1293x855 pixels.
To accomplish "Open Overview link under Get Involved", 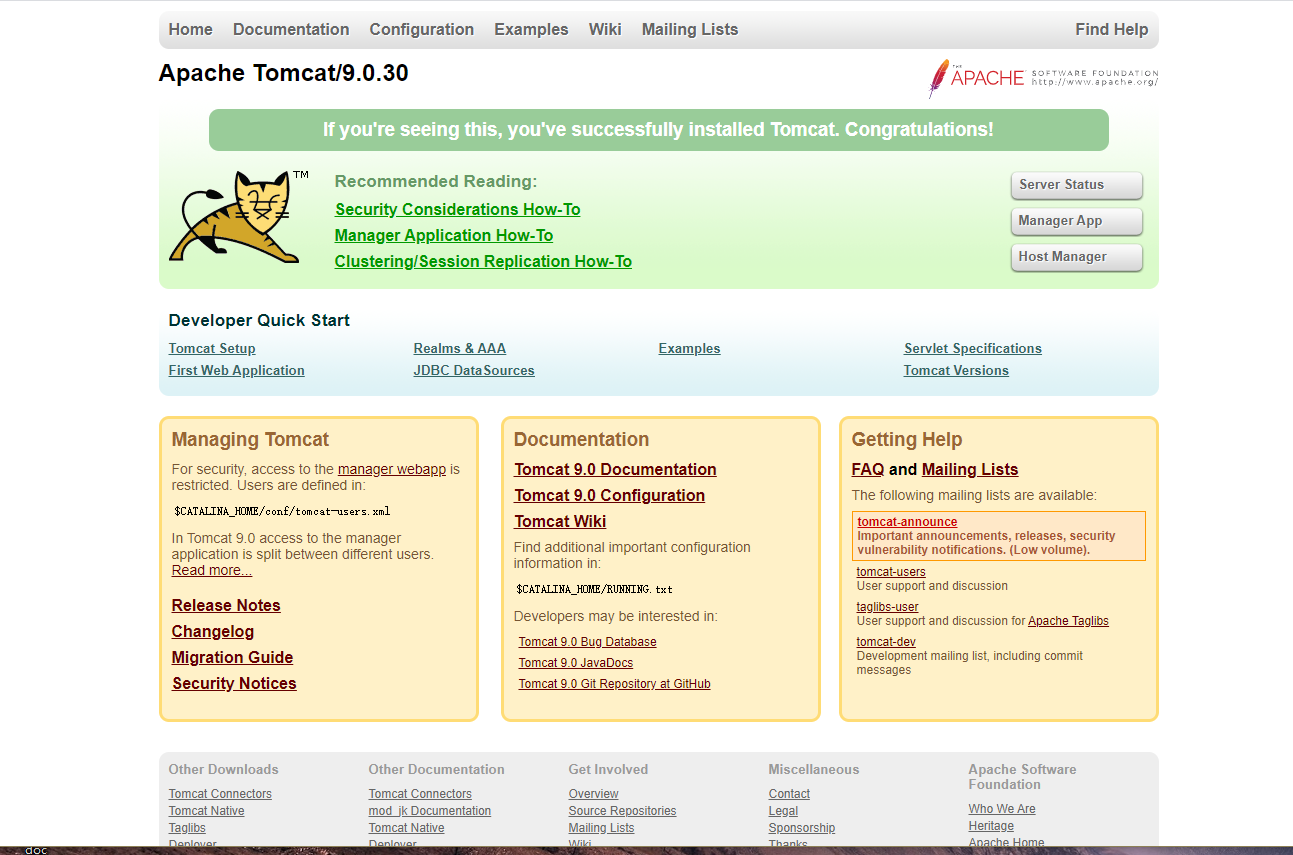I will pos(594,794).
